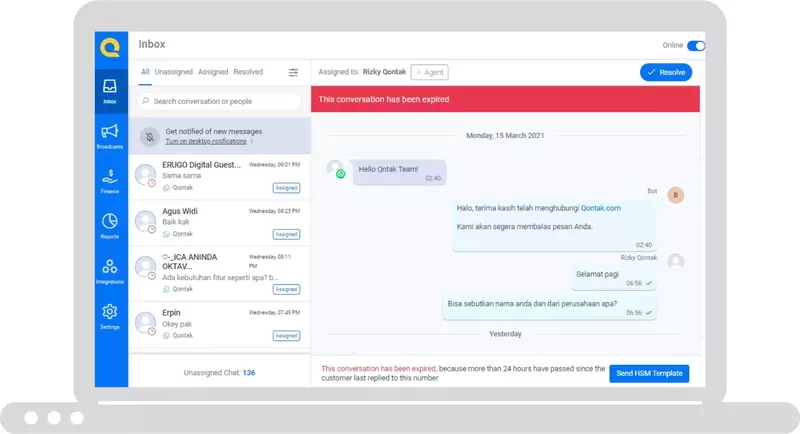Open the ICA ANINDA OKTAV conversation
800x434 pixels.
219,273
